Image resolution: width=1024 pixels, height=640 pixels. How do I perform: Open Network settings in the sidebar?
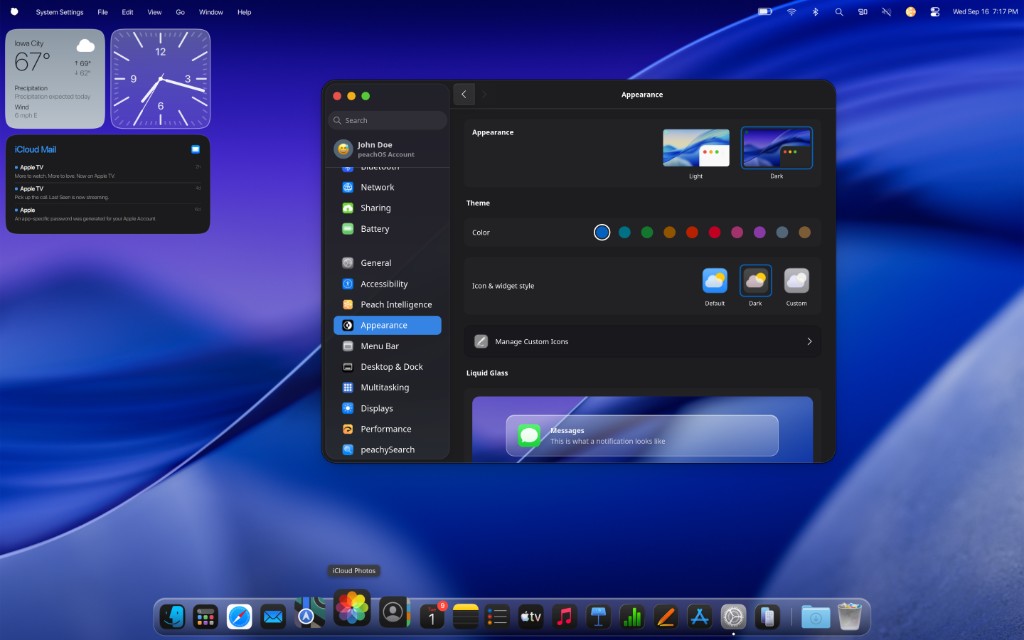(x=387, y=187)
